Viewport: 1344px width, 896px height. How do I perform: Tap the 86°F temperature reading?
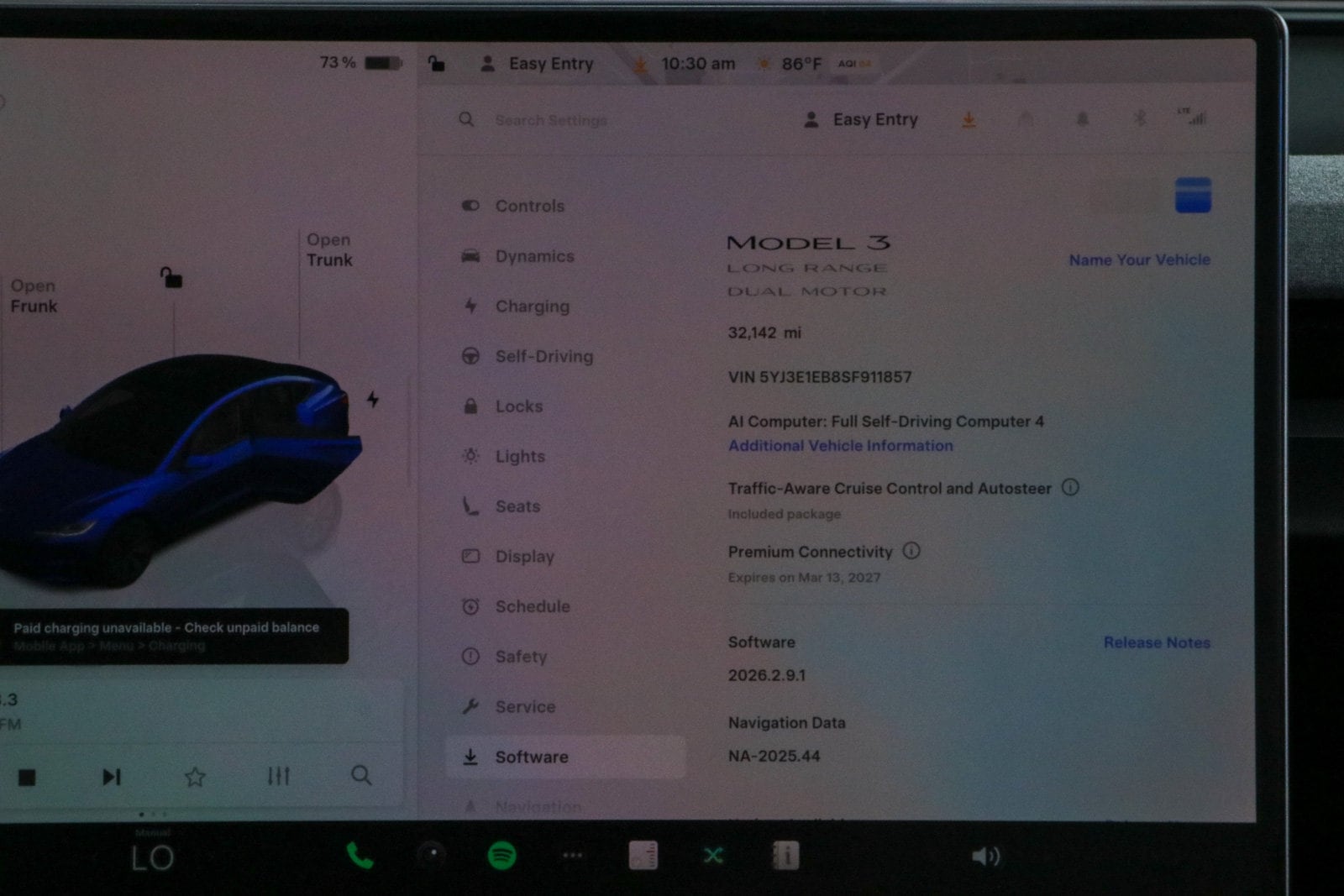pos(801,64)
